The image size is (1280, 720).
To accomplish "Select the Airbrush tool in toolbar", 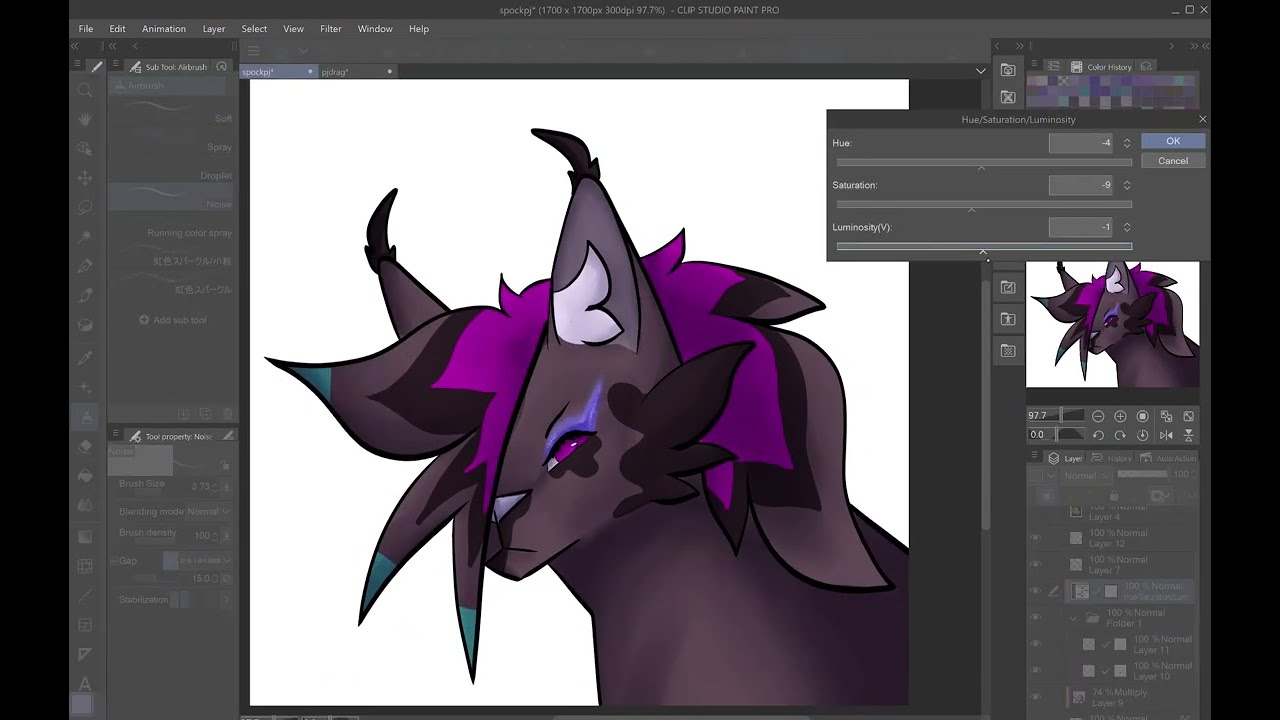I will click(85, 416).
